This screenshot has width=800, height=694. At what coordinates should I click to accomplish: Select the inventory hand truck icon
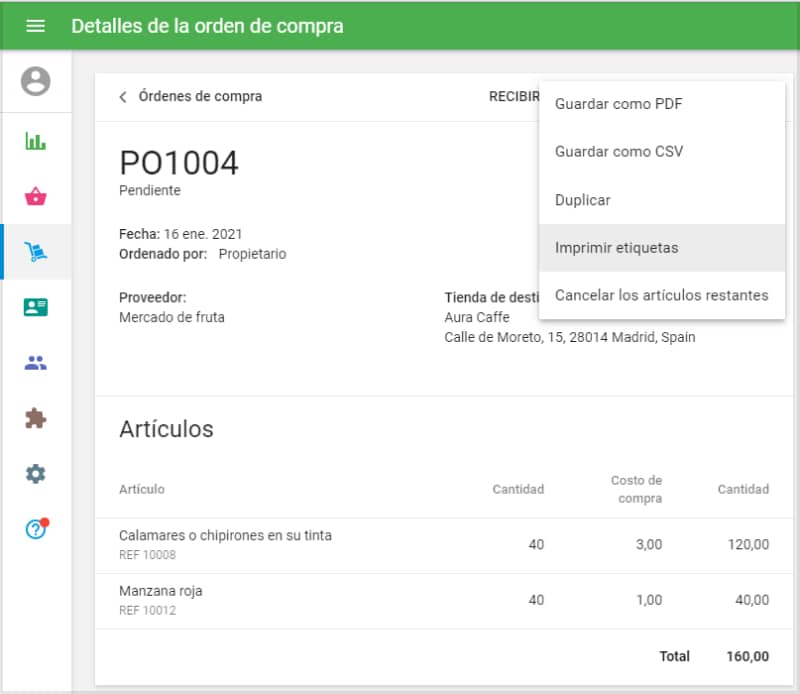pyautogui.click(x=35, y=252)
